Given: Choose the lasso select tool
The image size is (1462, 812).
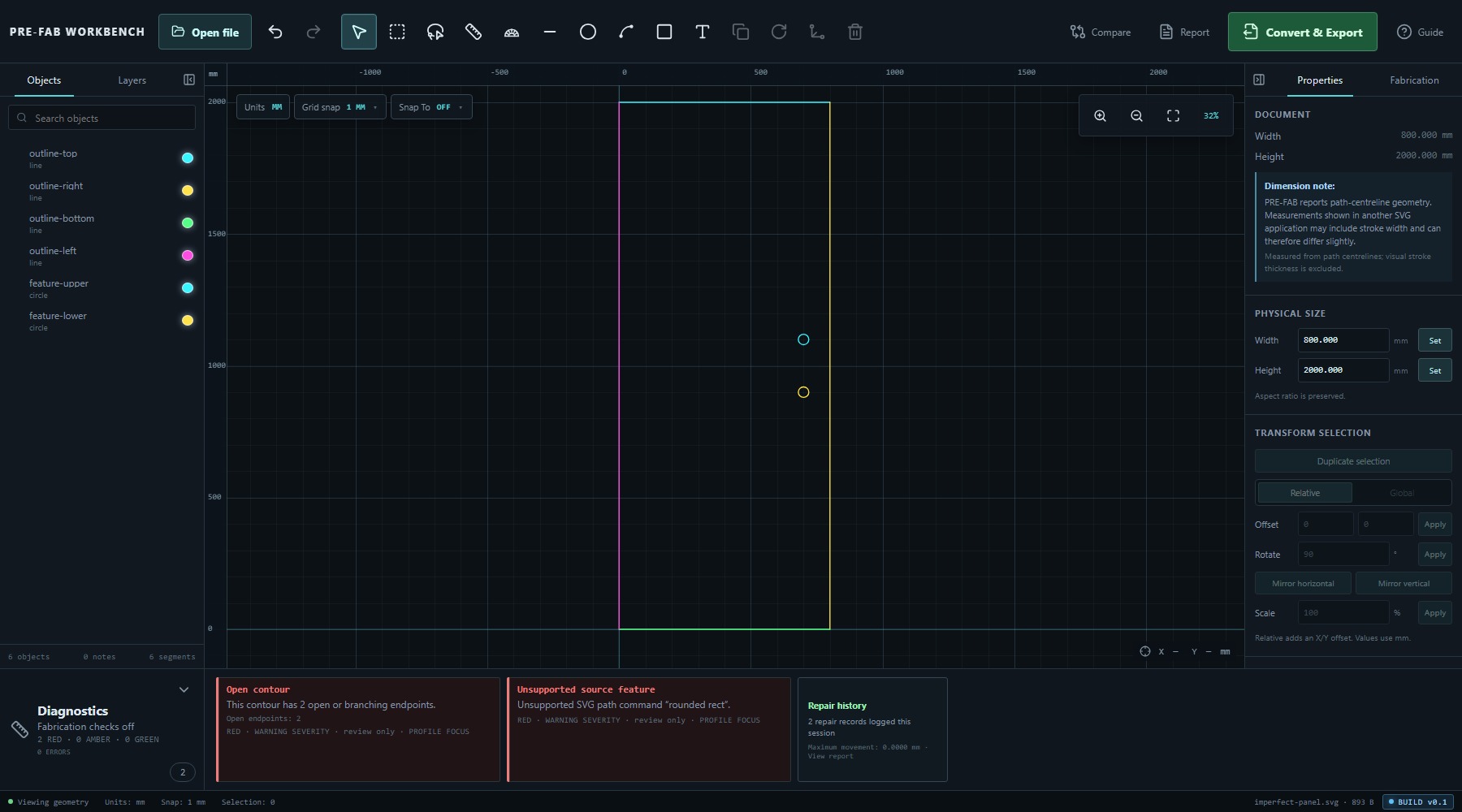Looking at the screenshot, I should [435, 32].
